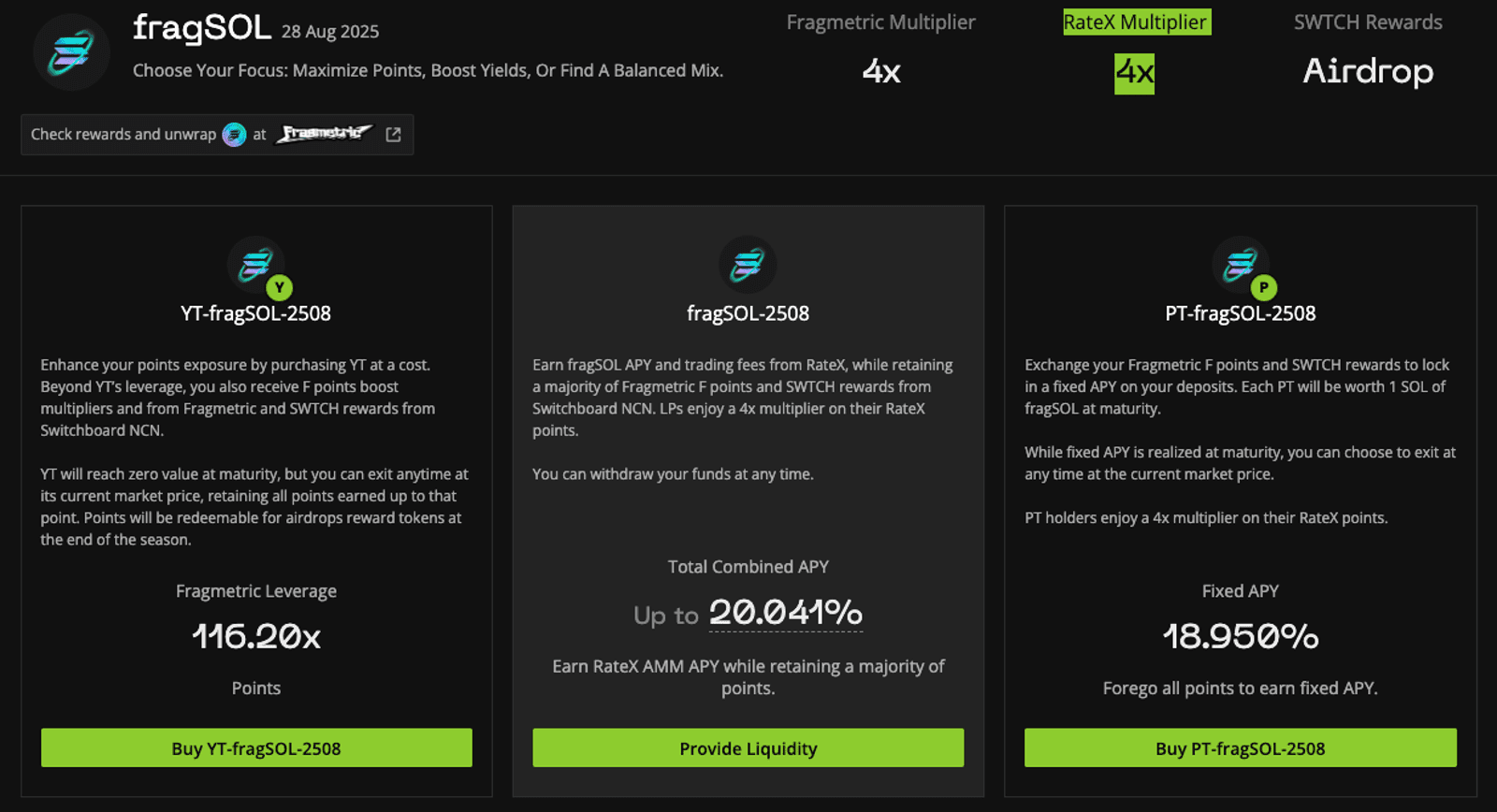
Task: Buy YT-fragSOL-2508 tokens
Action: 256,748
